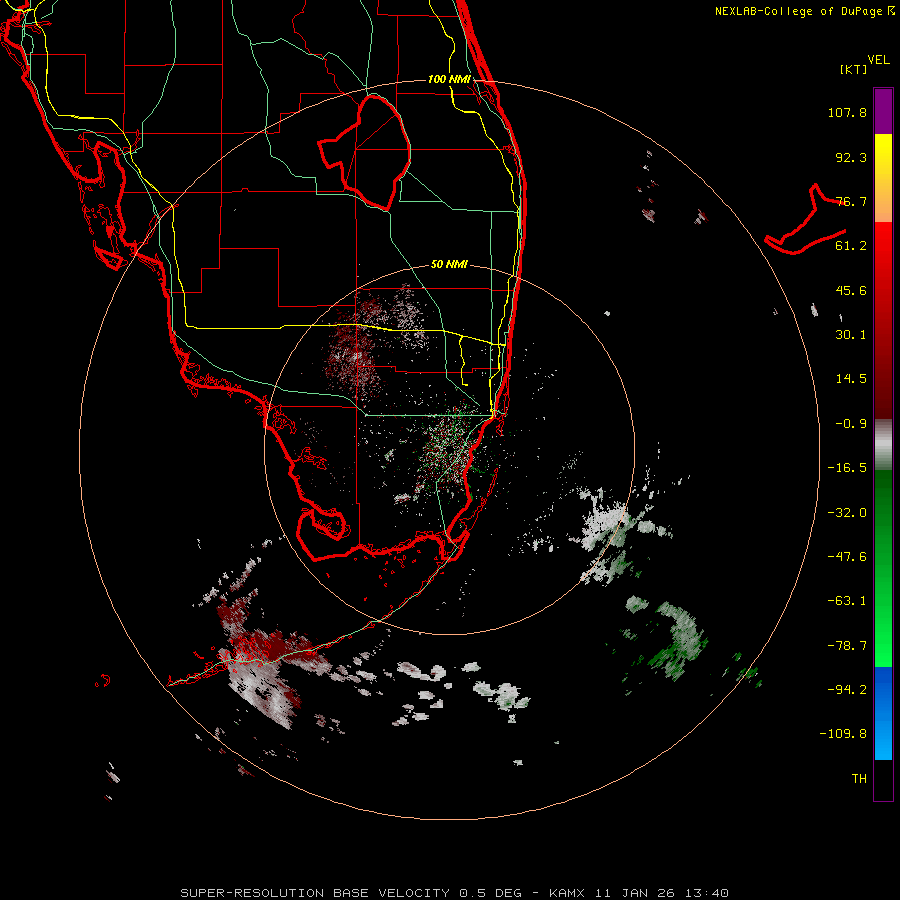The width and height of the screenshot is (900, 900).
Task: Click the -63.1 scale value
Action: [847, 601]
